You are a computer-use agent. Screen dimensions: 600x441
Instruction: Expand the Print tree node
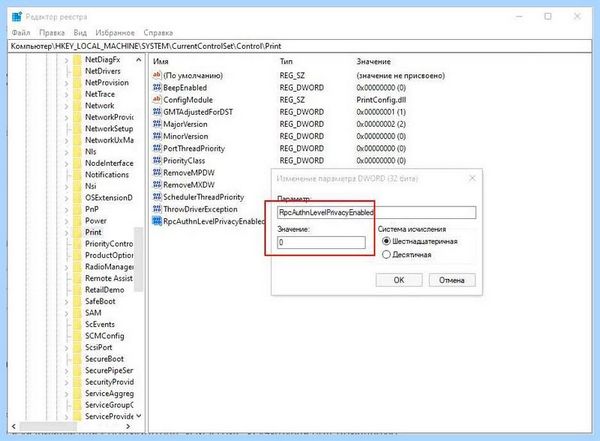pos(66,233)
